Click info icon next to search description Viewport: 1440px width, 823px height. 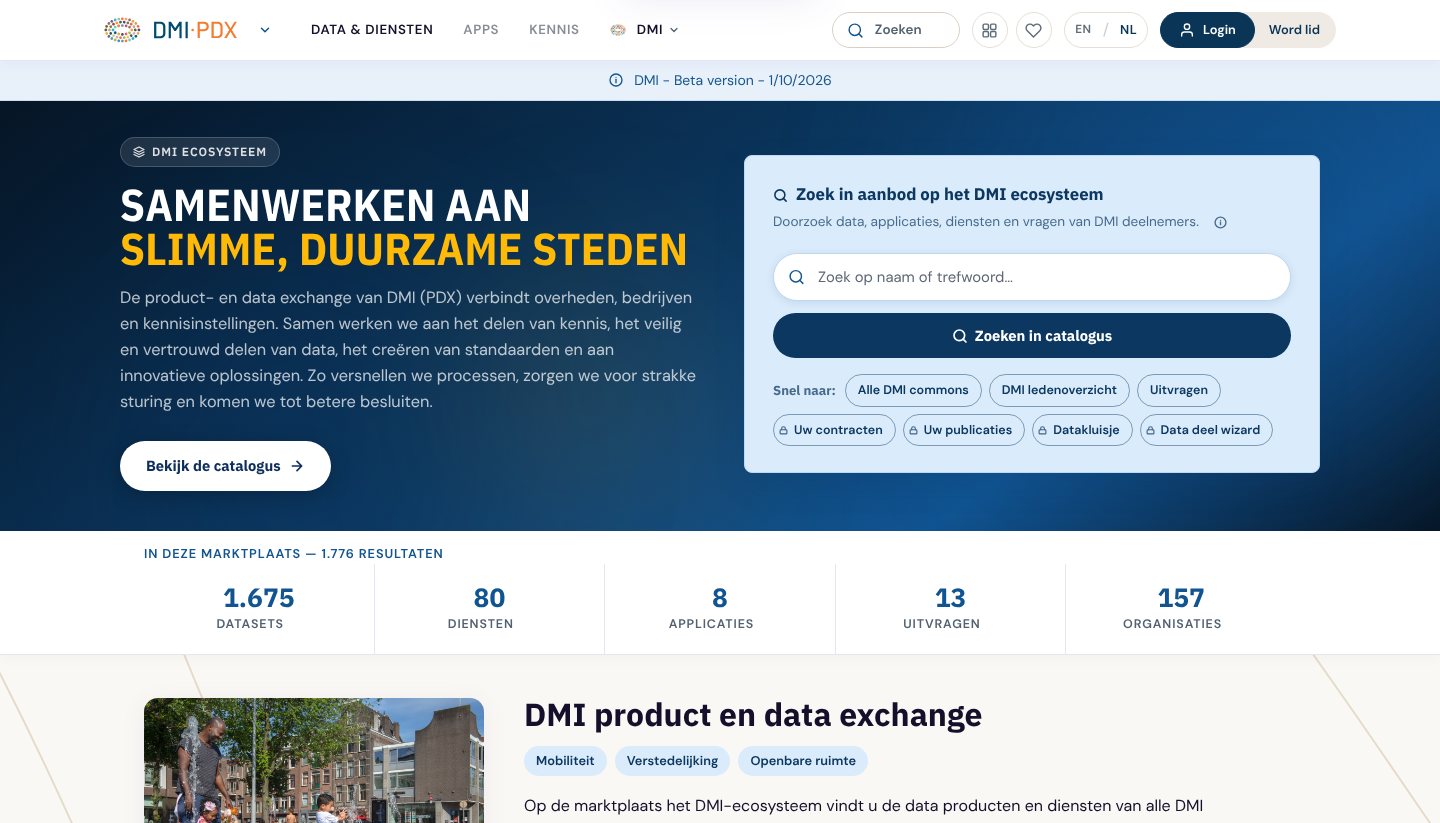click(1220, 223)
